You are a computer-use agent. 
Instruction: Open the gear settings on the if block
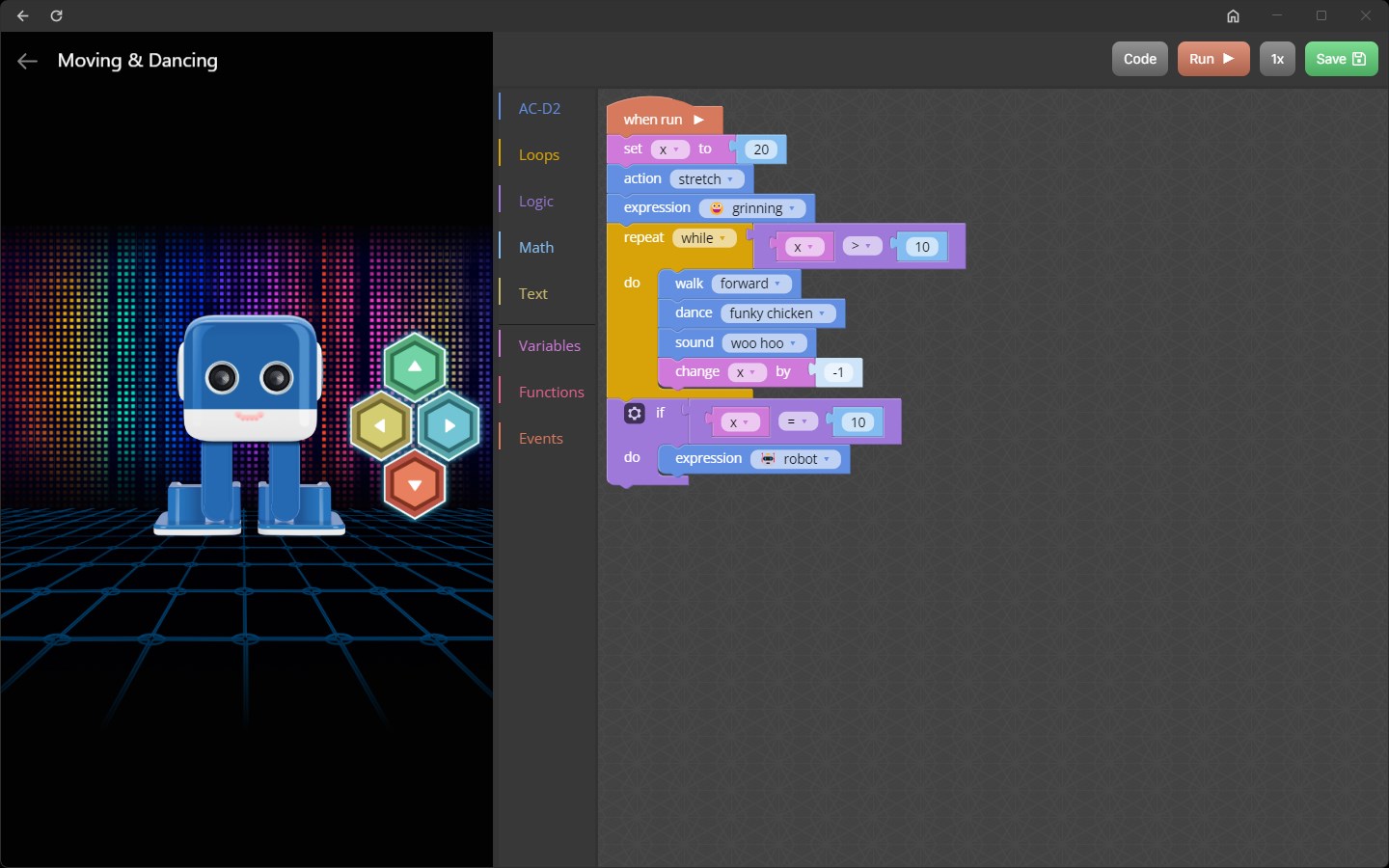click(x=634, y=413)
